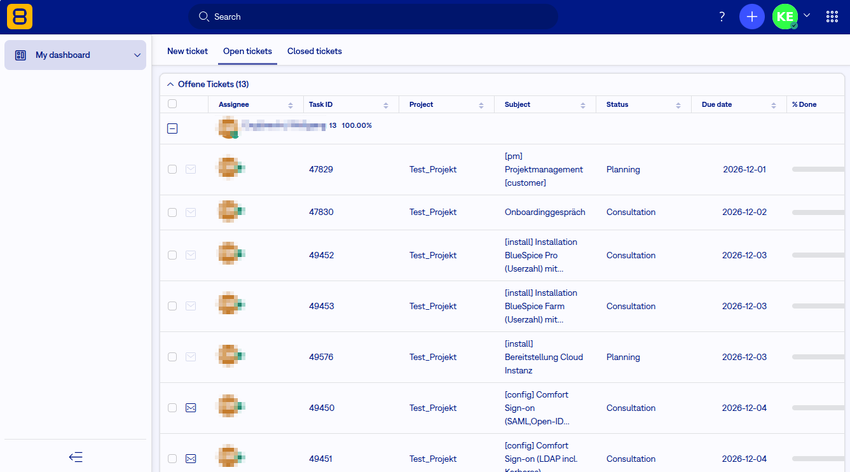Click the 100.00% group summary value
The height and width of the screenshot is (472, 850).
pos(357,125)
